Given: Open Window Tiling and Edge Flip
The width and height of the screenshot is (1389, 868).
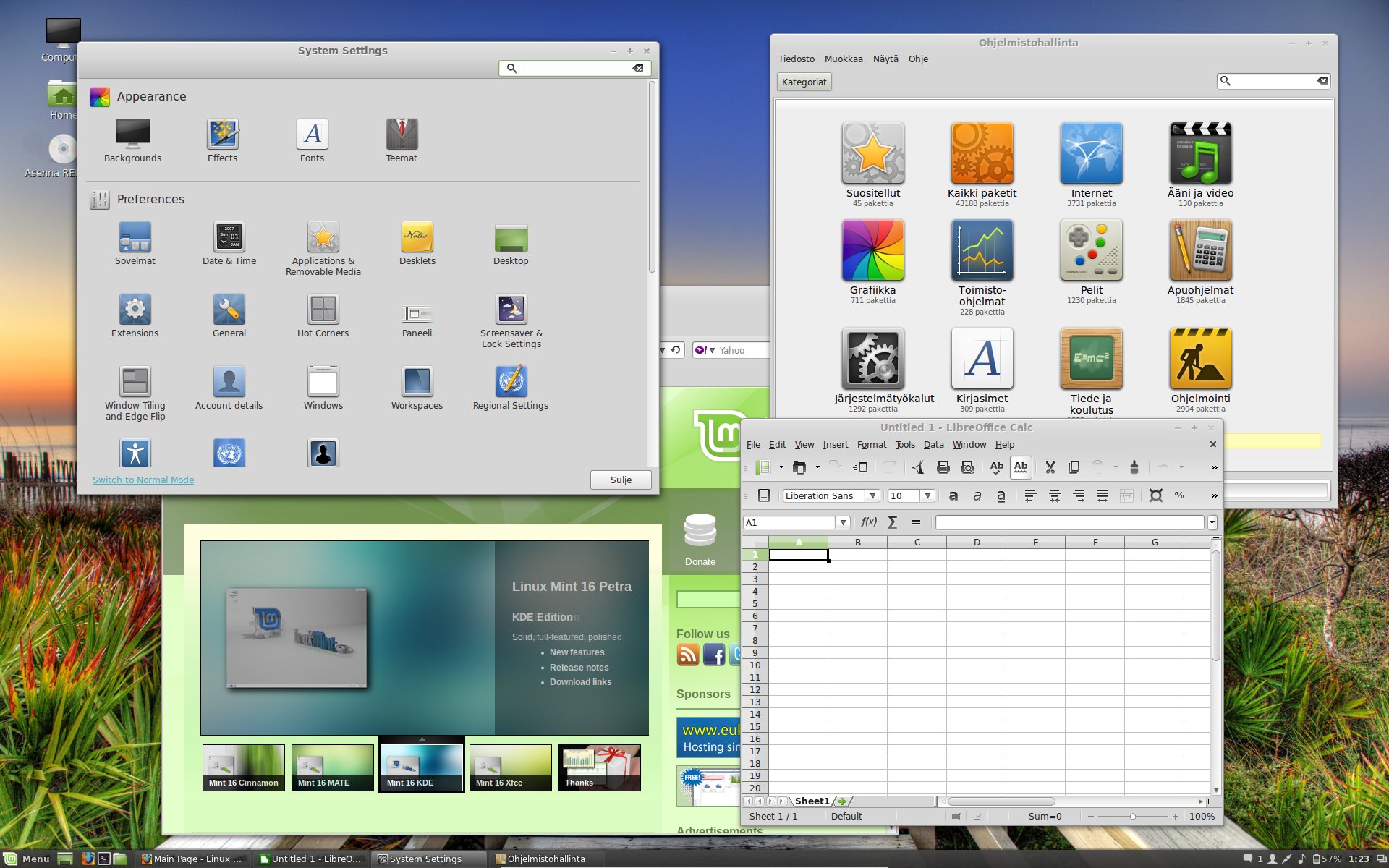Looking at the screenshot, I should 135,393.
